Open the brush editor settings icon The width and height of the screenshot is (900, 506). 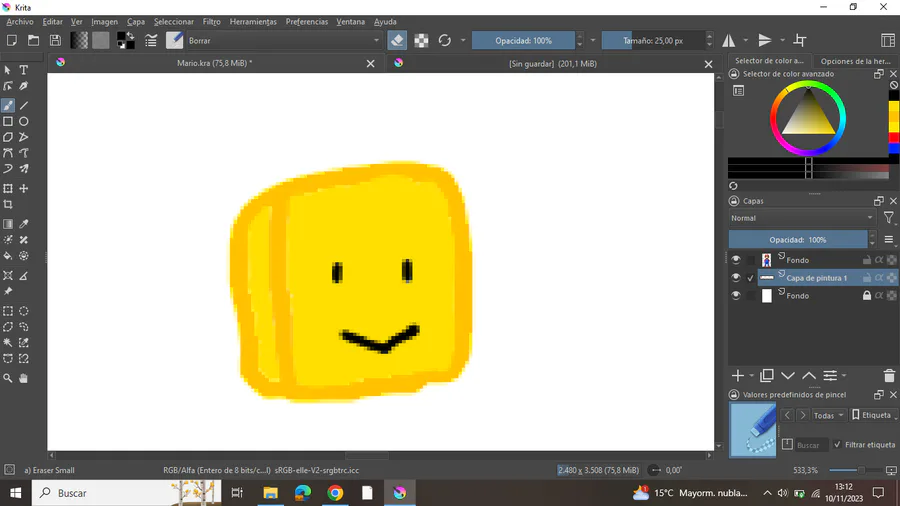(151, 41)
